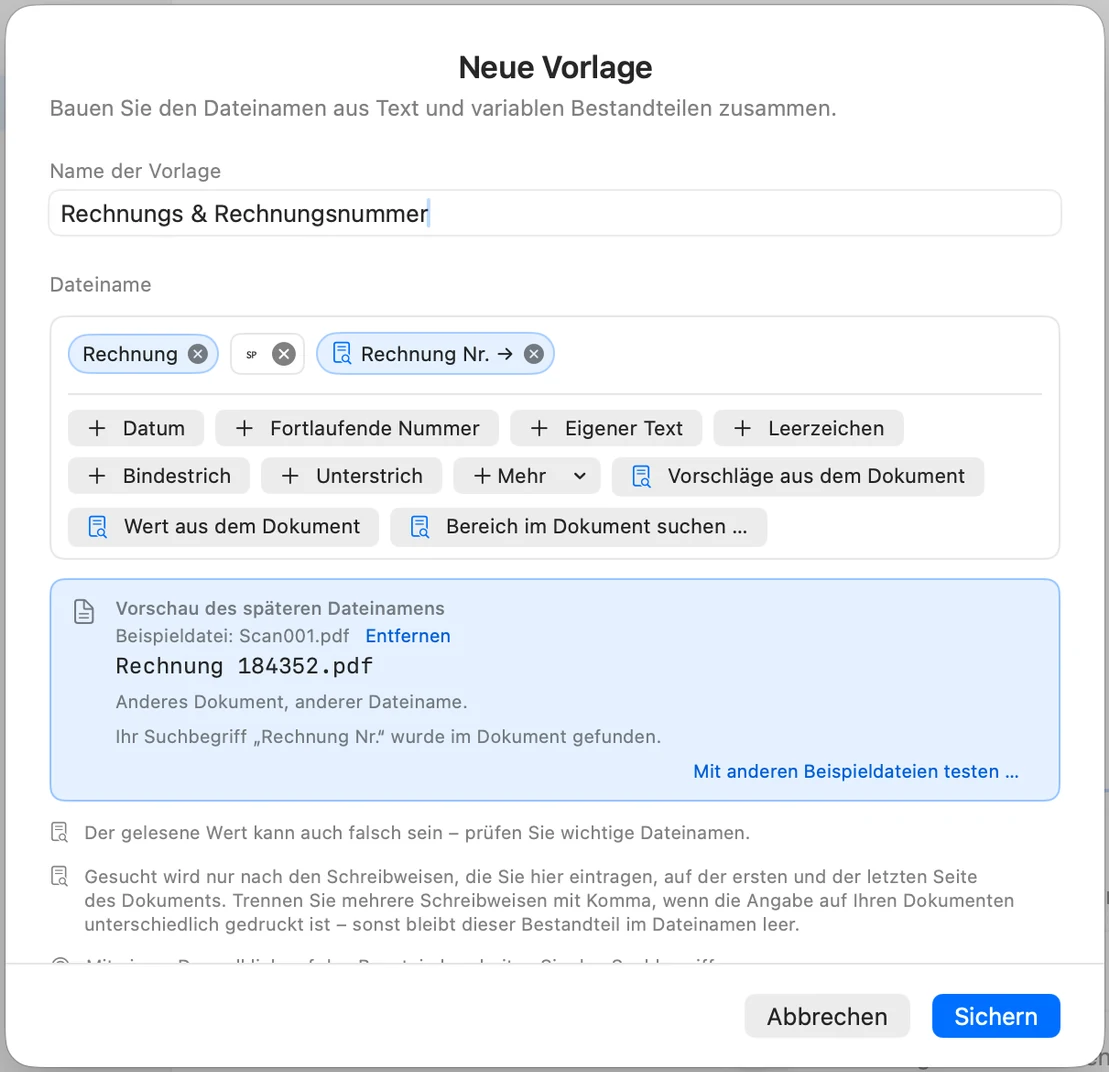Save the template with Sichern
1109x1072 pixels.
click(x=996, y=1016)
